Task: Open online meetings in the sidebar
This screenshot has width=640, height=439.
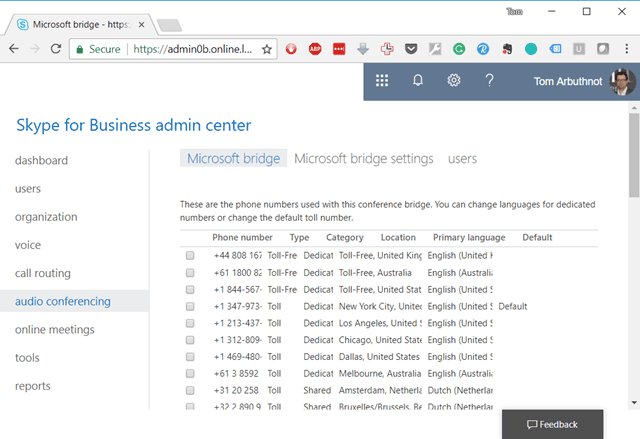Action: click(x=55, y=329)
